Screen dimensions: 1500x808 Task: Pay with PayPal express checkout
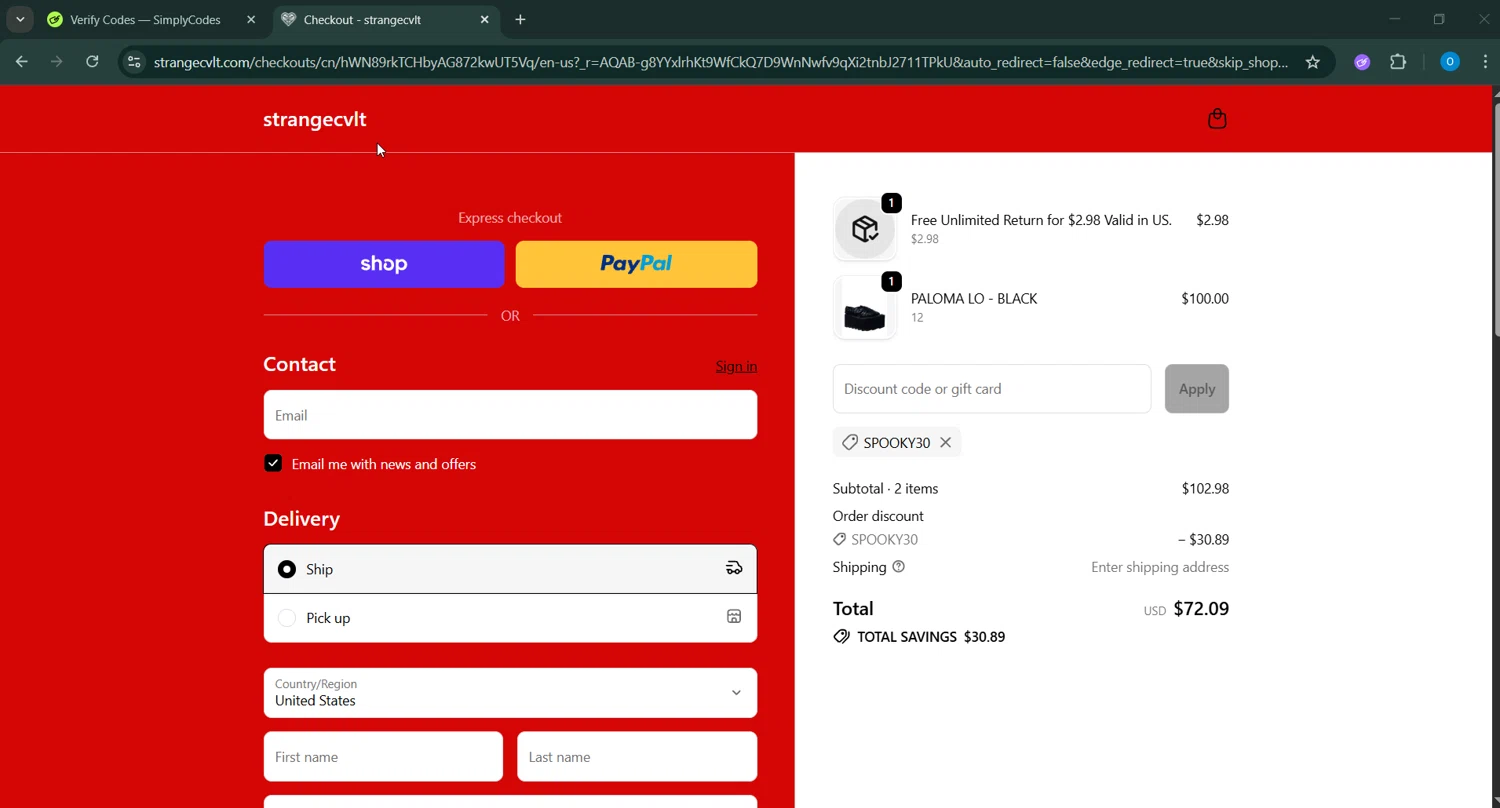[636, 264]
